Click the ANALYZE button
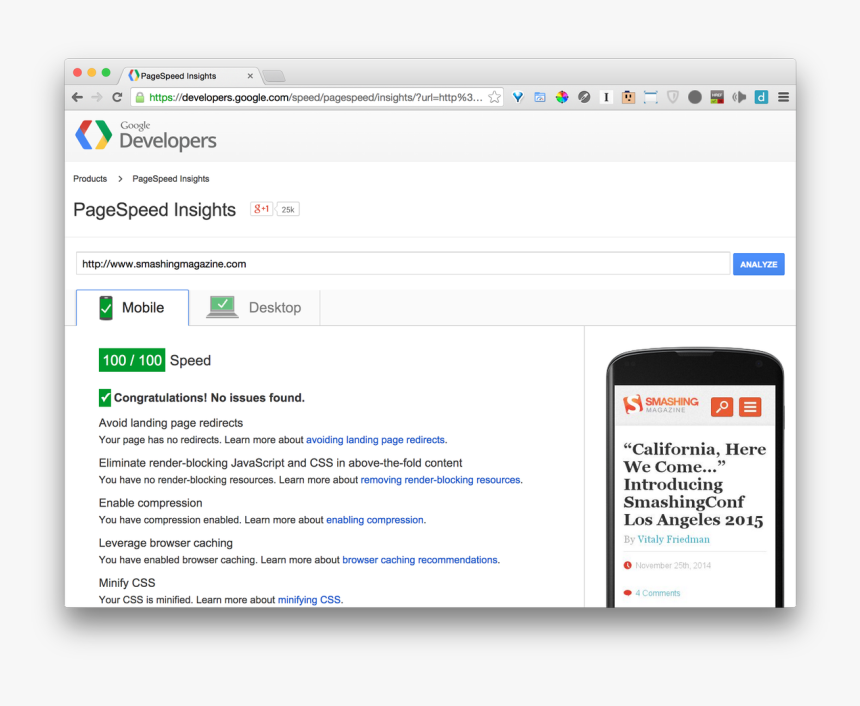Image resolution: width=860 pixels, height=706 pixels. point(759,264)
